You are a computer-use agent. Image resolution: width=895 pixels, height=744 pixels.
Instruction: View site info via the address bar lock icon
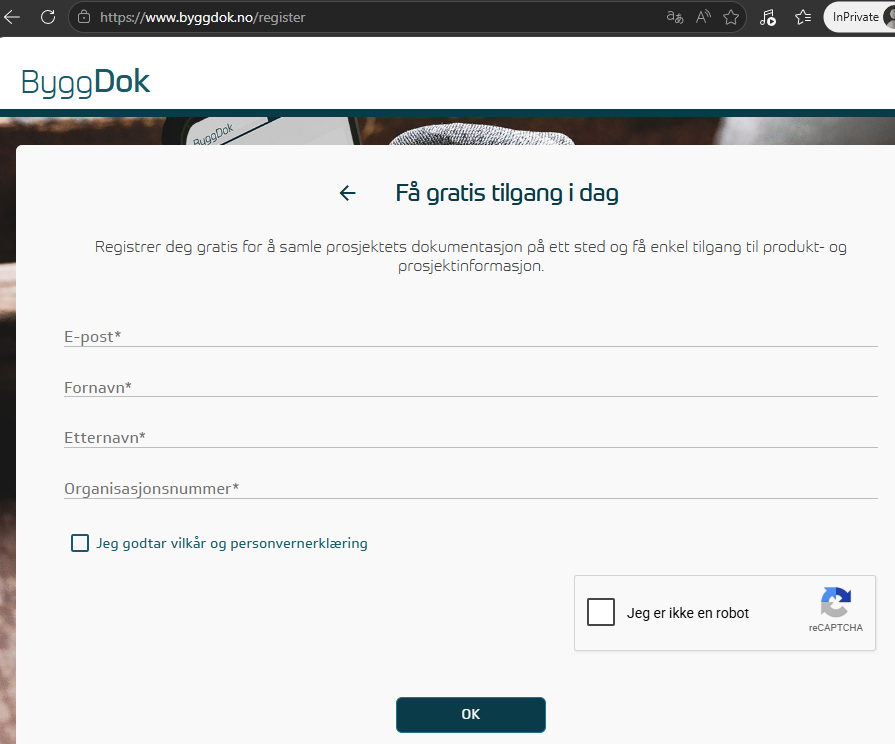click(84, 17)
